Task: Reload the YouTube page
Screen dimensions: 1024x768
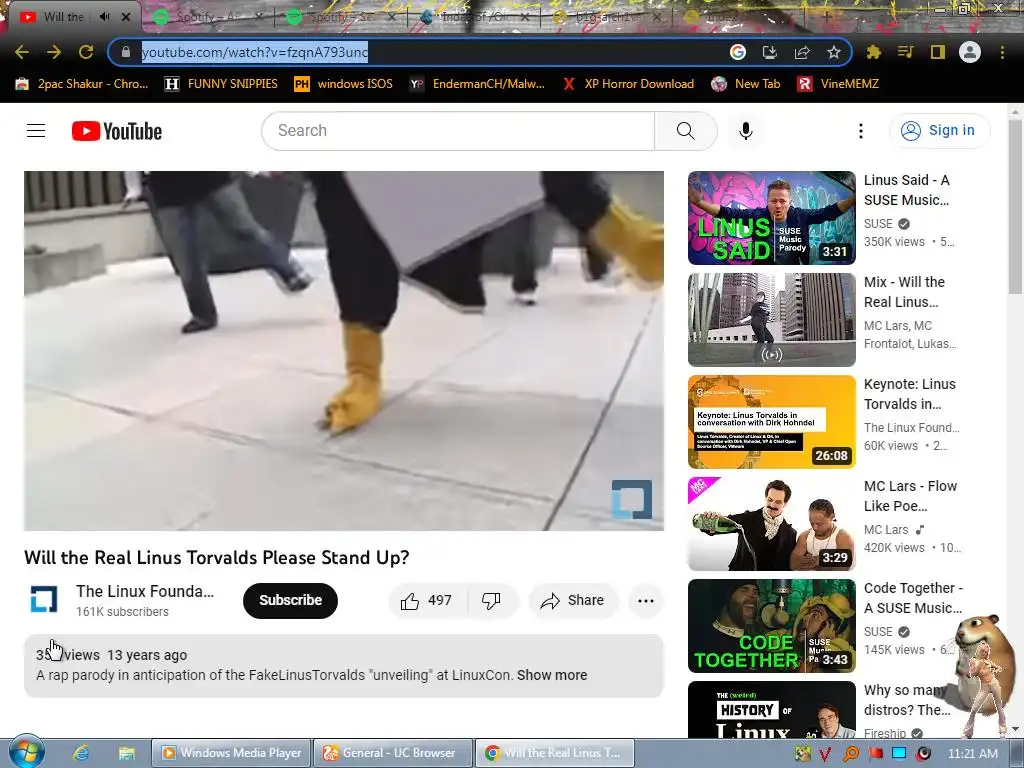Action: click(x=86, y=52)
